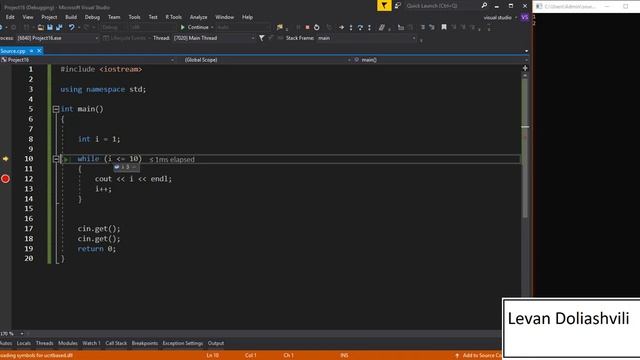Toggle the red breakpoint on line 12
Image resolution: width=640 pixels, height=360 pixels.
coord(5,179)
